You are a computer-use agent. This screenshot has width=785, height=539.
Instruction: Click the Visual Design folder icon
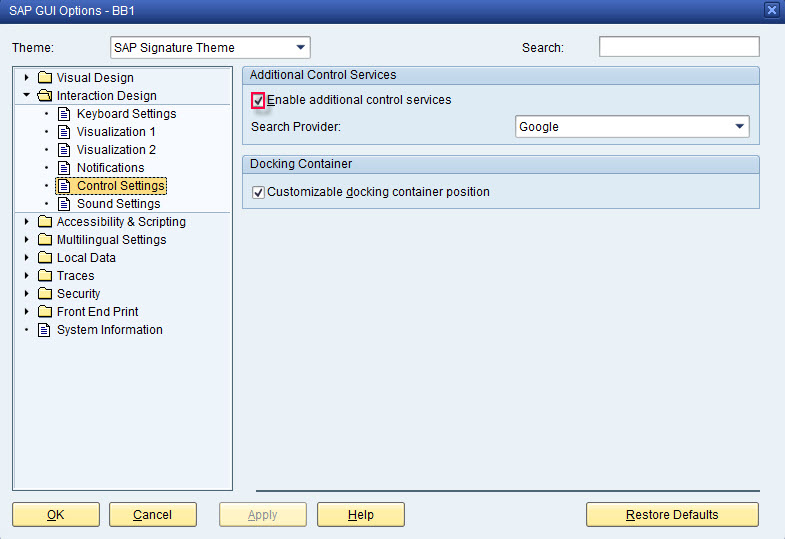[45, 78]
